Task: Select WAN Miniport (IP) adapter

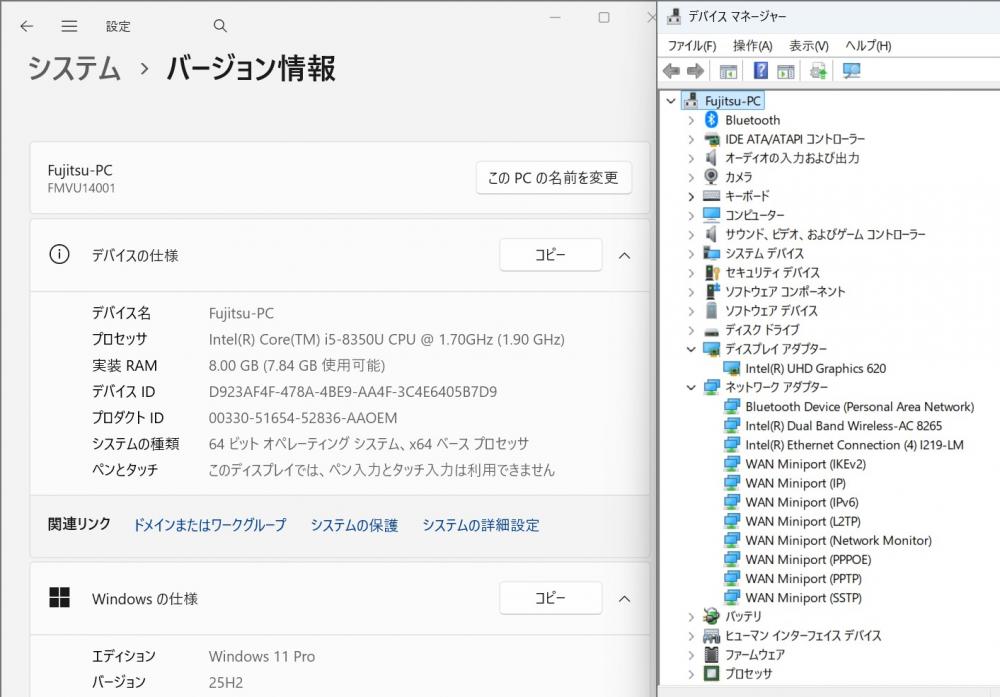Action: coord(795,483)
